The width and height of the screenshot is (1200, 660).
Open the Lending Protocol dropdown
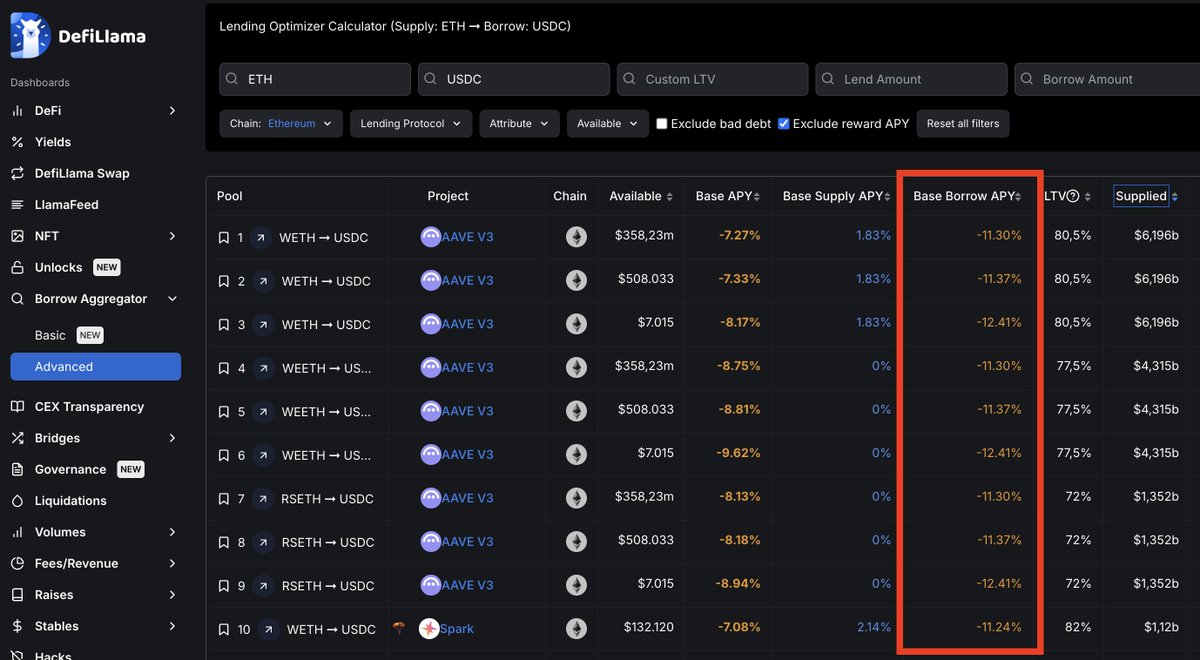coord(410,124)
